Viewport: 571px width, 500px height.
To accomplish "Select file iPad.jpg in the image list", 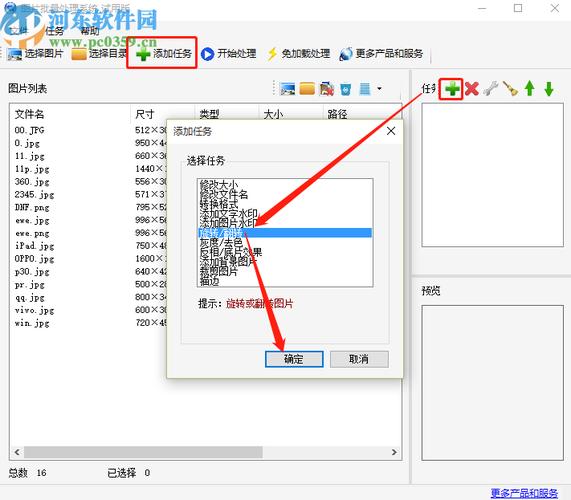I will [34, 246].
